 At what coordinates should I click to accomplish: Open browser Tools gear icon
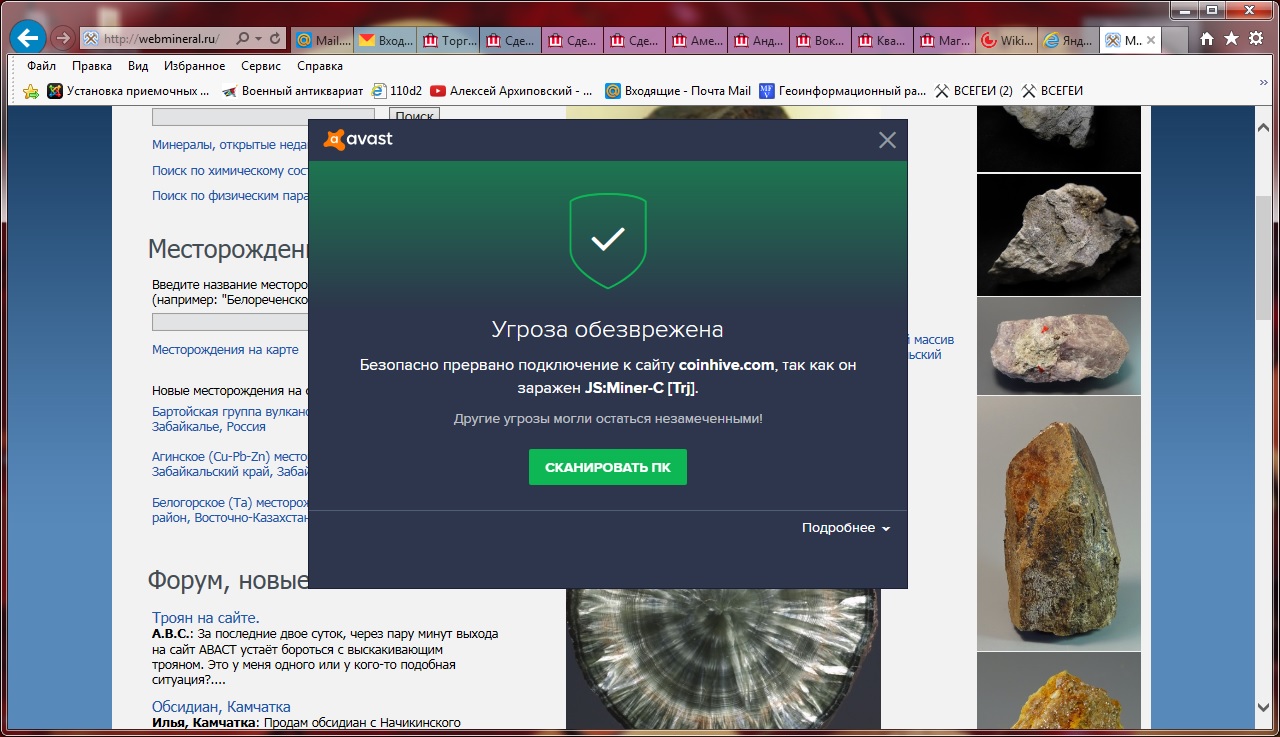pyautogui.click(x=1255, y=39)
